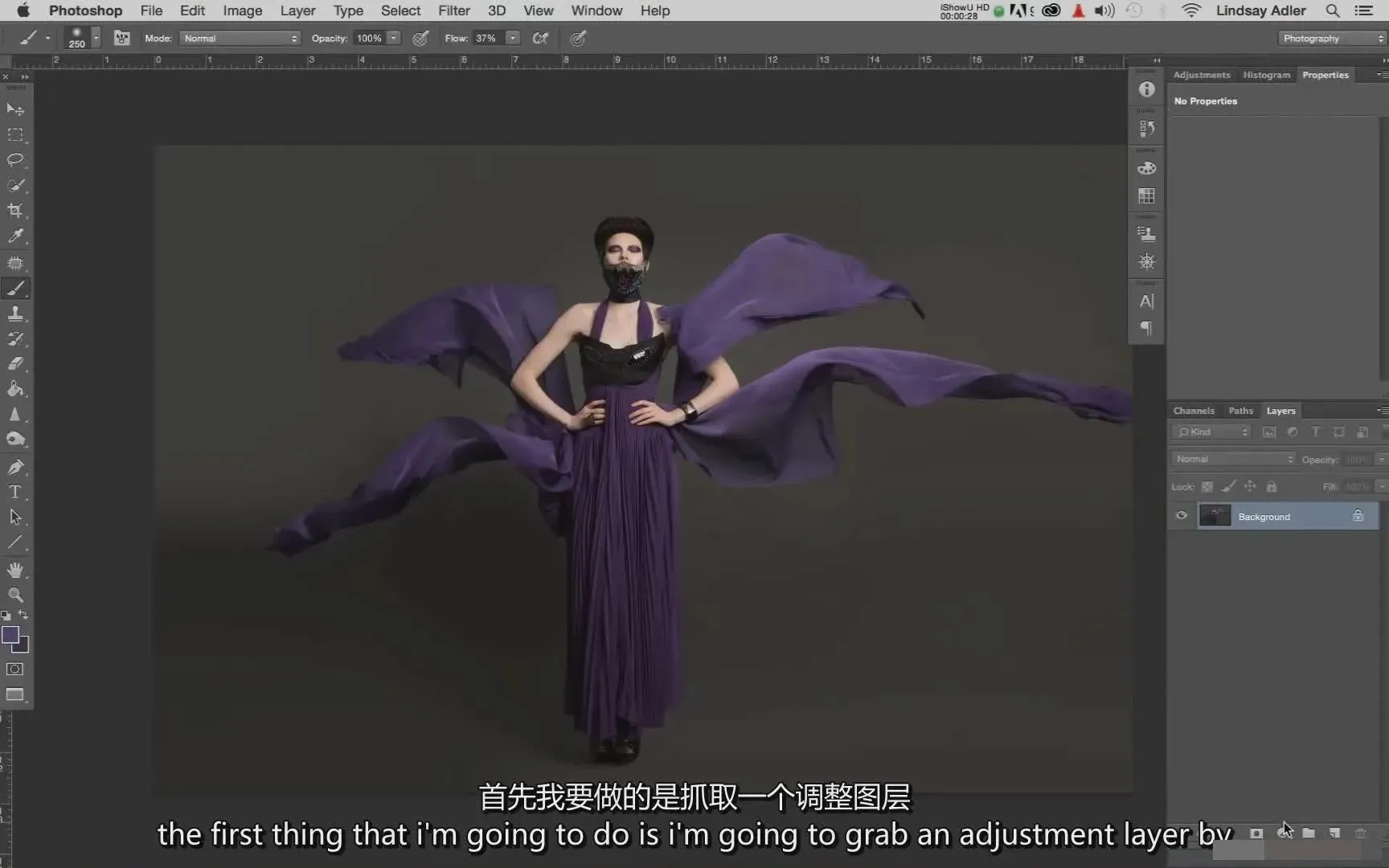Image resolution: width=1389 pixels, height=868 pixels.
Task: Open the Filter menu
Action: pos(453,10)
